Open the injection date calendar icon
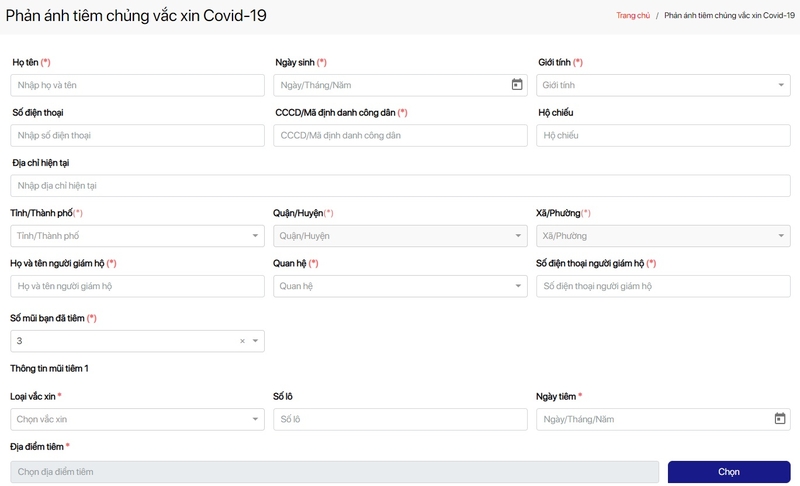800x486 pixels. pyautogui.click(x=780, y=419)
